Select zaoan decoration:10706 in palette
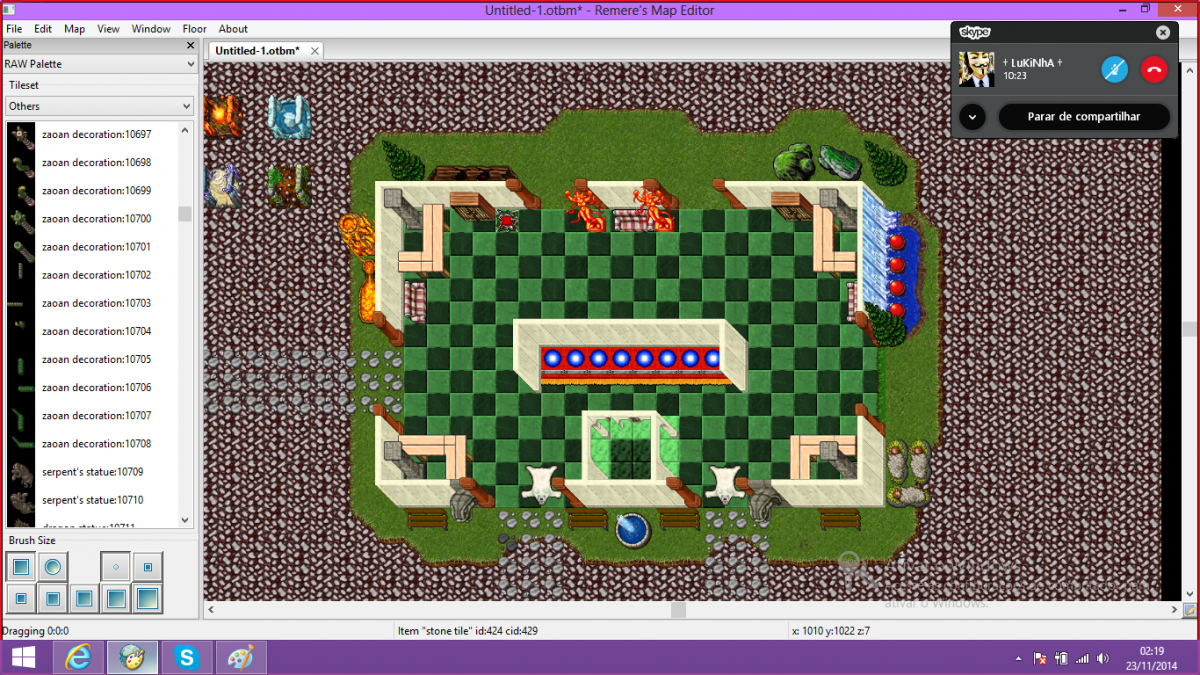Viewport: 1200px width, 675px height. tap(98, 387)
